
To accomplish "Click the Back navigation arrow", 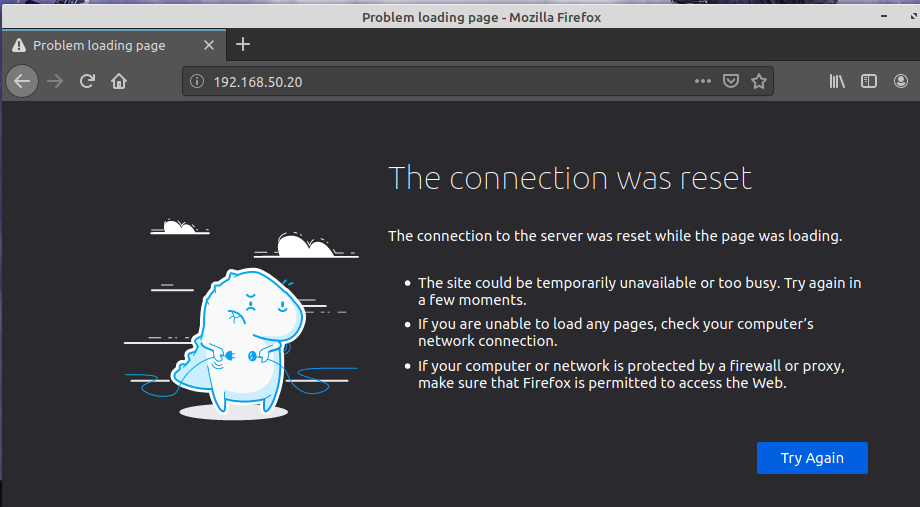I will coord(22,81).
